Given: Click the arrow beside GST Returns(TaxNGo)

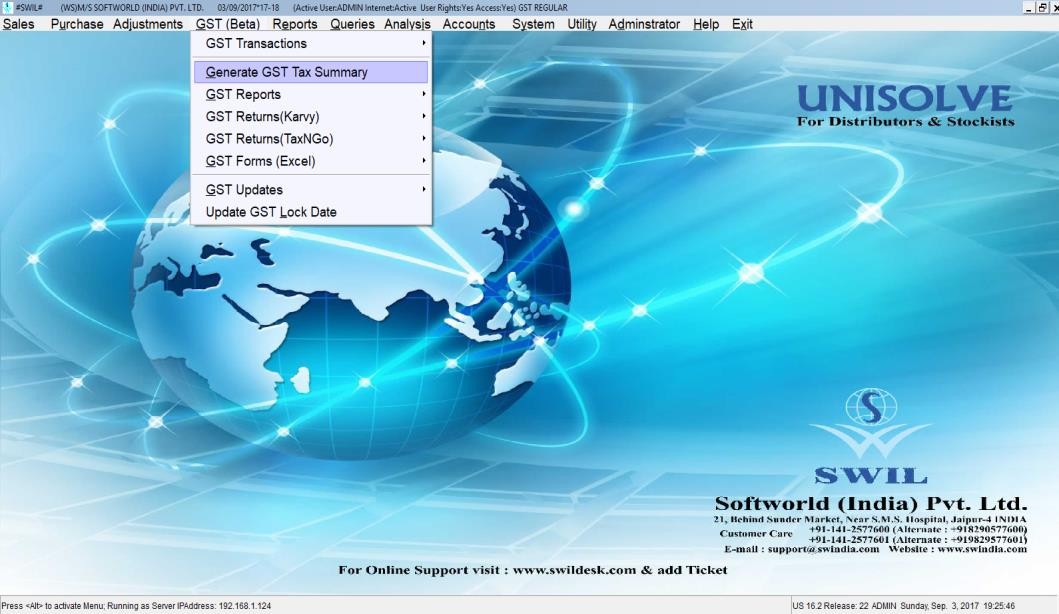Looking at the screenshot, I should (423, 138).
